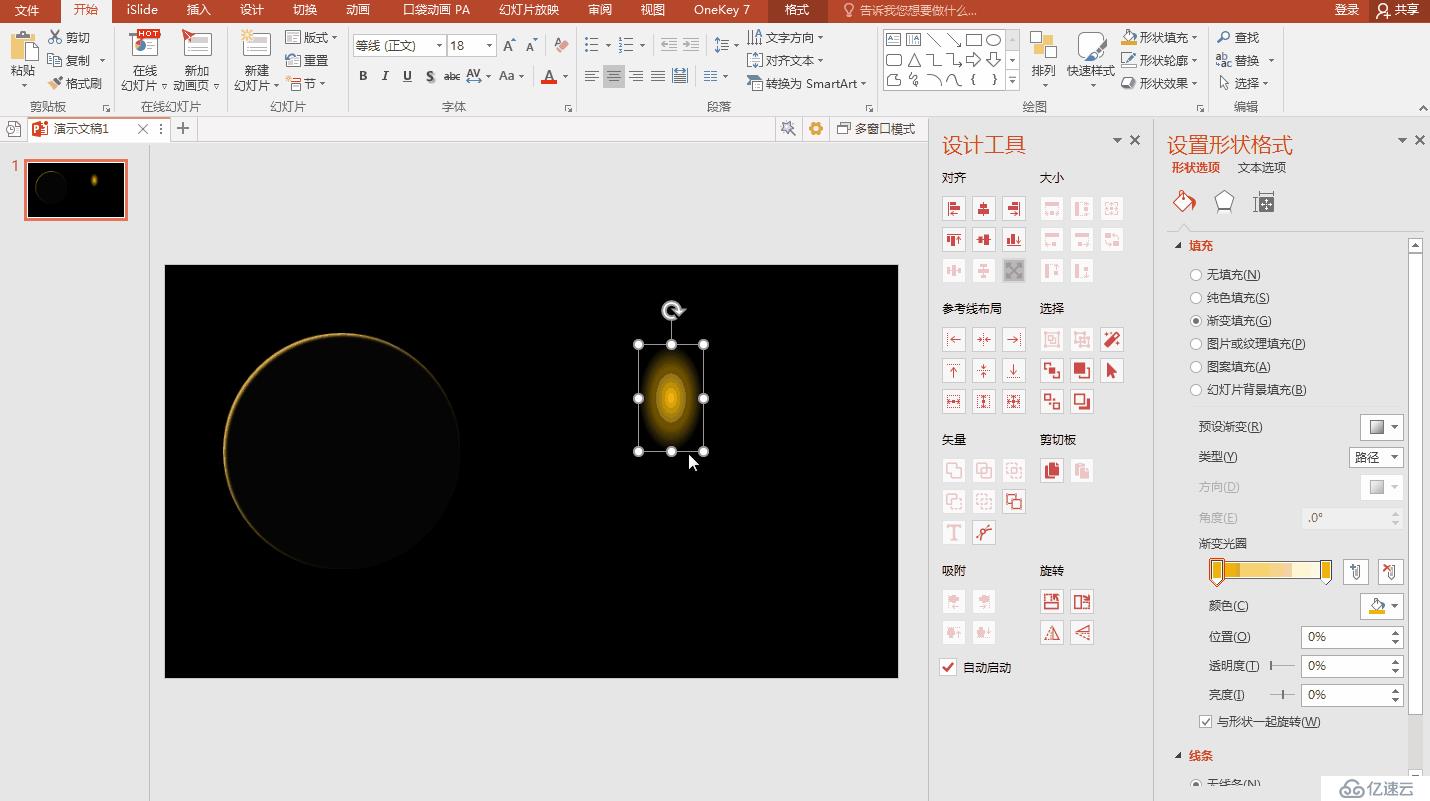Switch to the 设计 ribbon tab

tap(252, 10)
